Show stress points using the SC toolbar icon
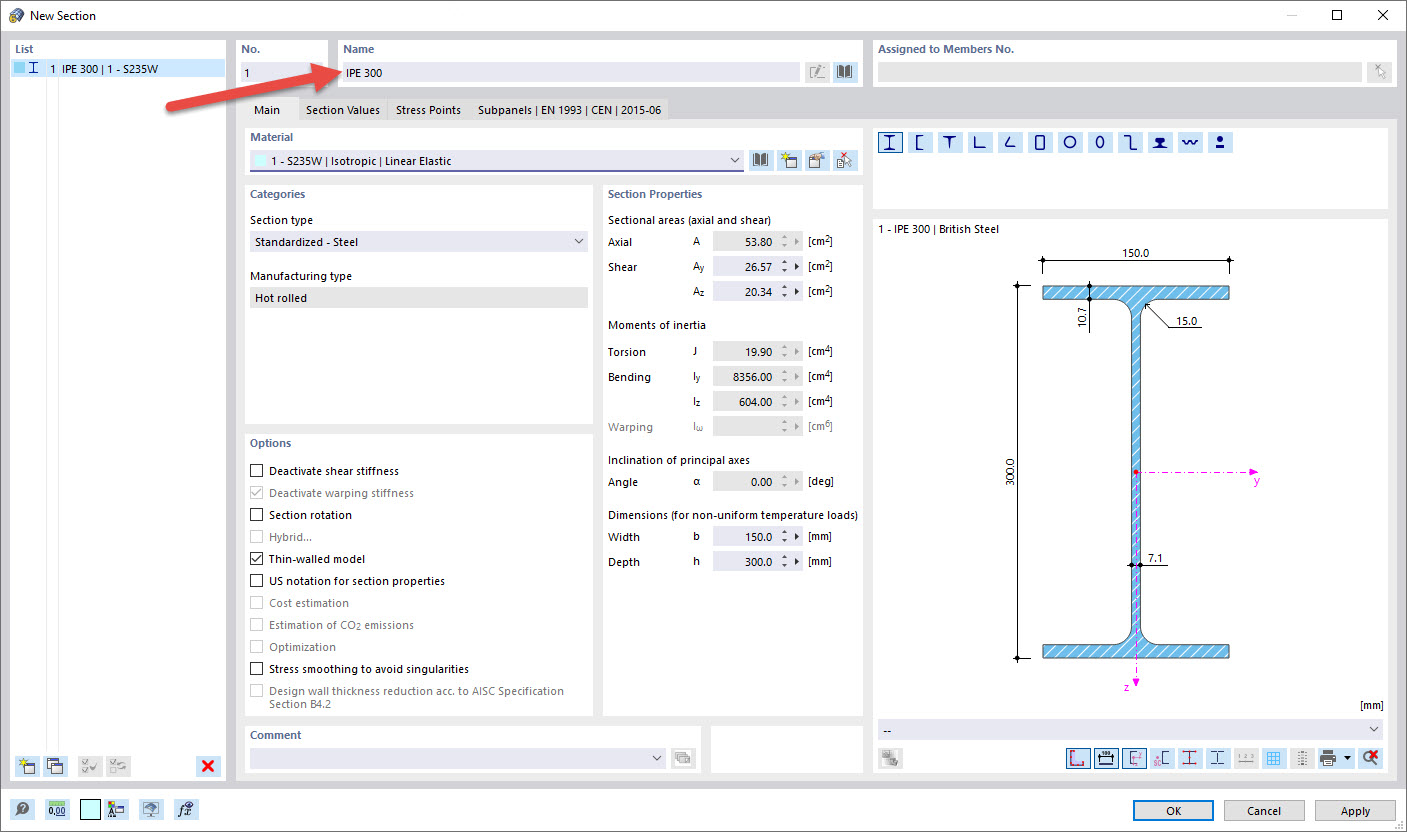 coord(1161,758)
